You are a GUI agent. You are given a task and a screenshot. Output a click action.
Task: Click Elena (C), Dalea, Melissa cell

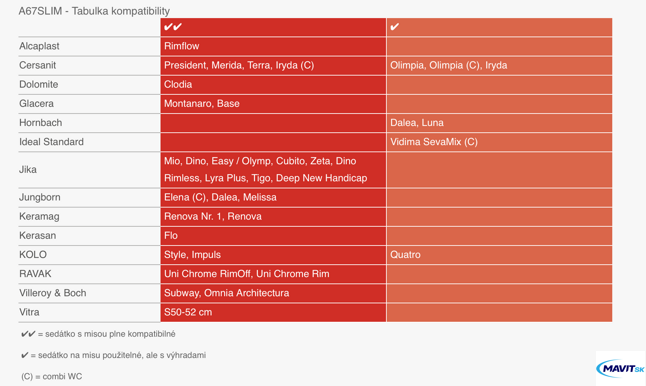273,197
